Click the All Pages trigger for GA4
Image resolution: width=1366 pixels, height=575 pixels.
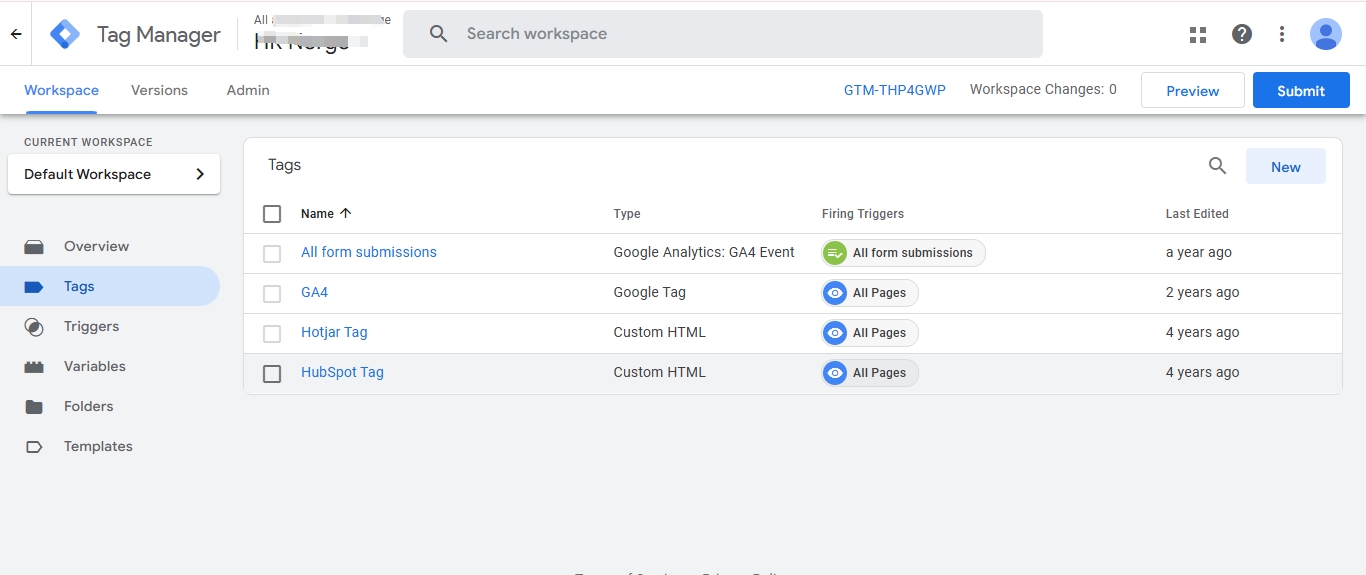coord(870,293)
